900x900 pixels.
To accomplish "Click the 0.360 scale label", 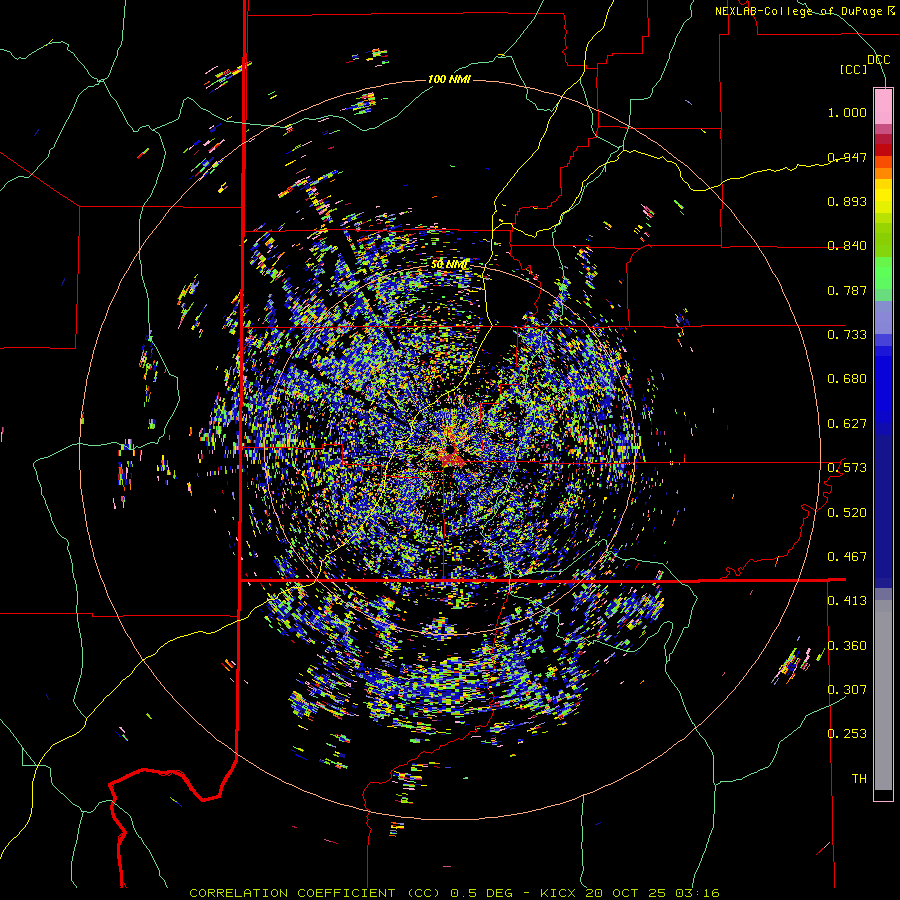I will pyautogui.click(x=847, y=646).
